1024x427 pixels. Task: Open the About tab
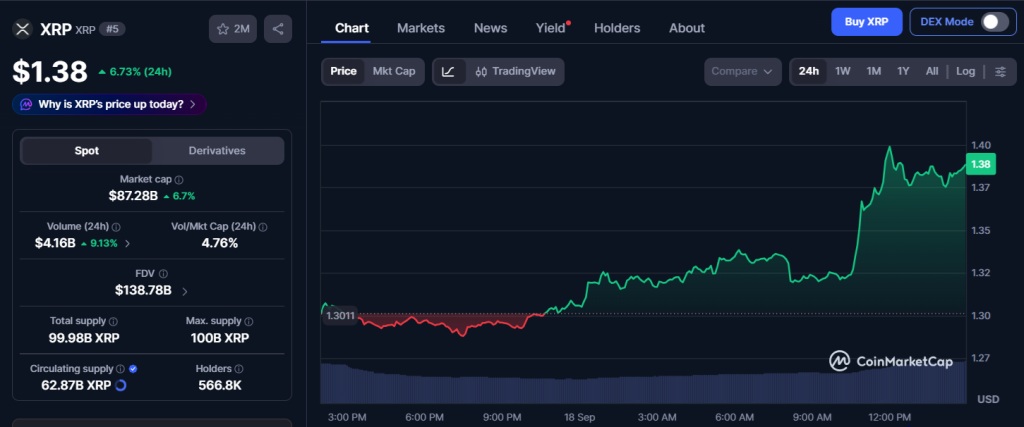click(686, 28)
